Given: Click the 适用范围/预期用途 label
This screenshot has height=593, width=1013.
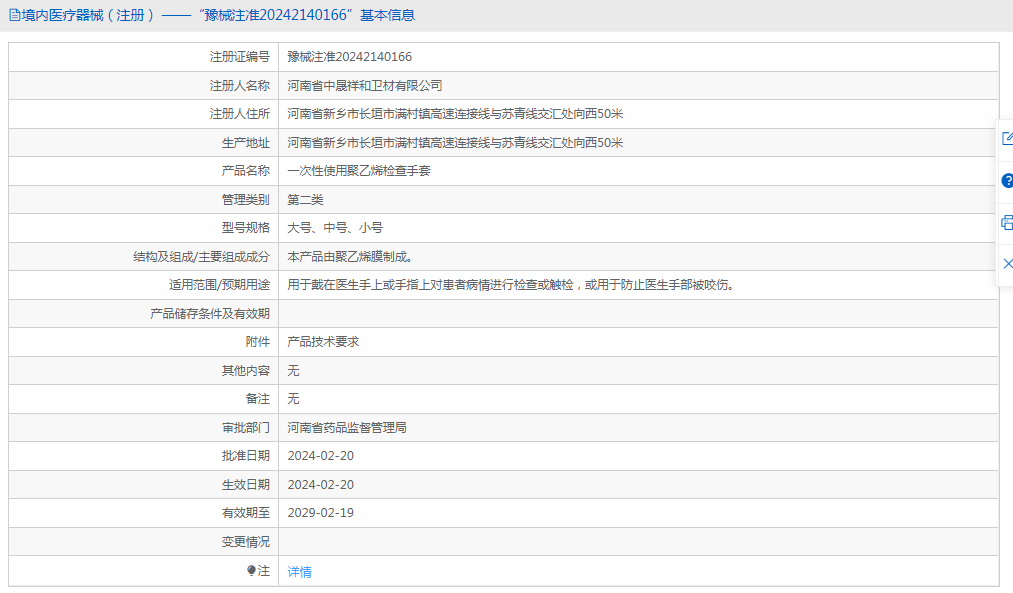Looking at the screenshot, I should pos(220,285).
